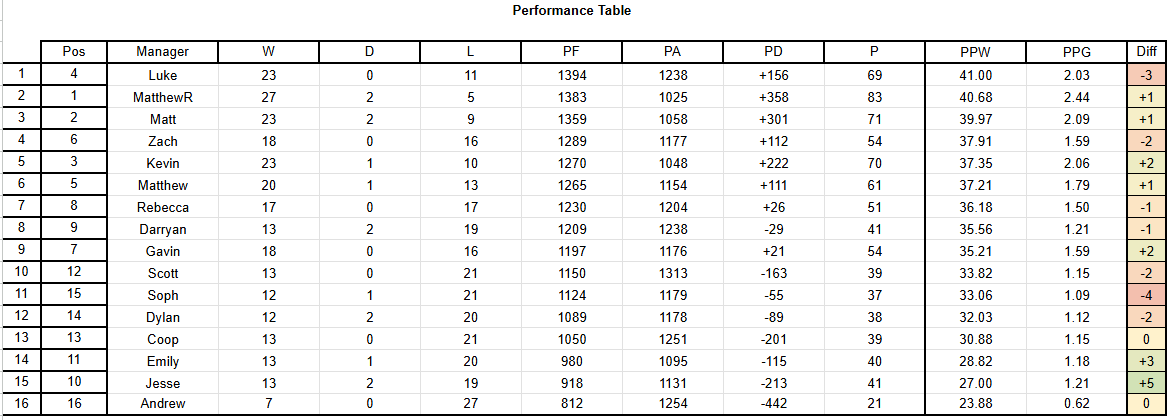Screen dimensions: 1173x420
Task: Click Emily's green +3 Diff cell
Action: click(x=1145, y=361)
